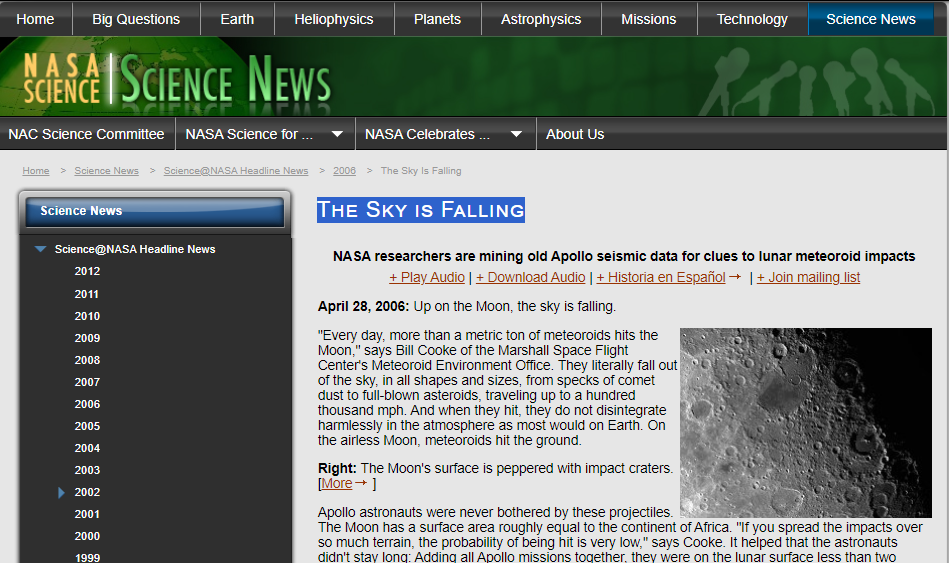The image size is (949, 563).
Task: Select year 2007 in sidebar
Action: point(87,382)
